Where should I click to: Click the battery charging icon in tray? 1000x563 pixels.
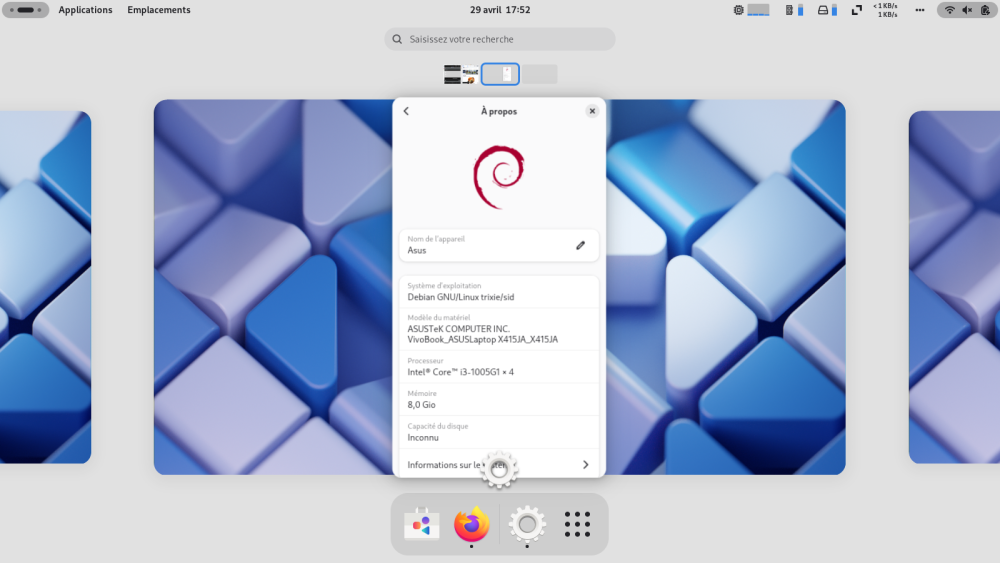tap(985, 10)
